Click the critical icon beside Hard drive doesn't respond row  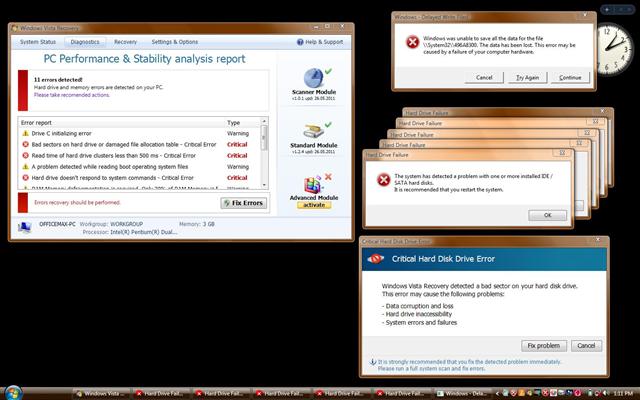click(25, 178)
